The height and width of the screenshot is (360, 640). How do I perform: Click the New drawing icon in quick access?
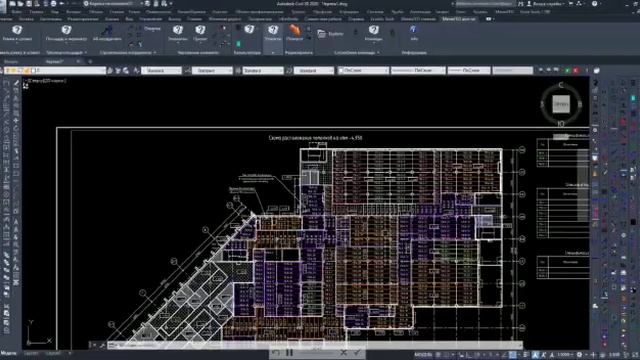click(x=13, y=4)
